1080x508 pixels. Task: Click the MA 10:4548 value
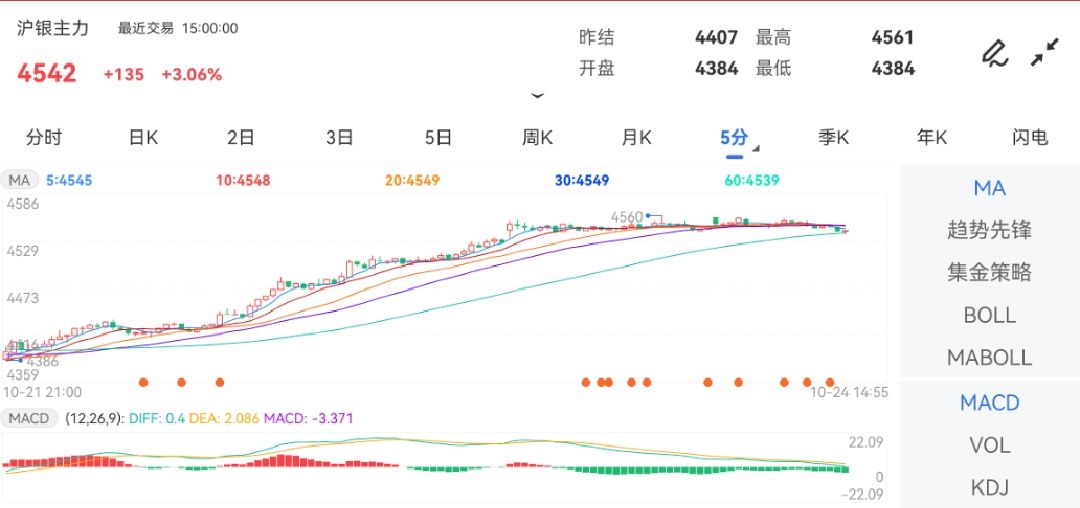[x=243, y=180]
